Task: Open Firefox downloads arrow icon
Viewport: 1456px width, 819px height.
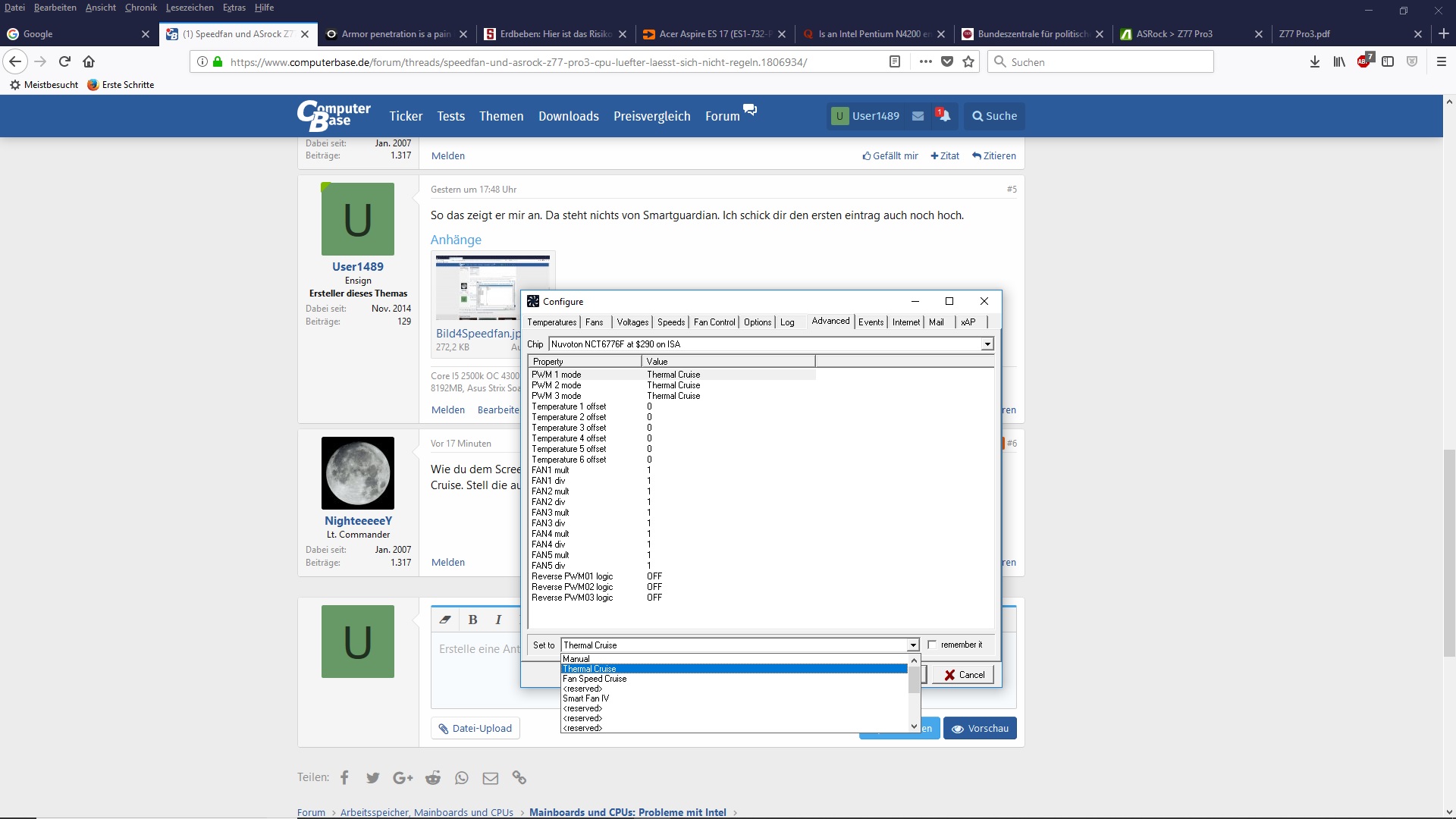Action: [1314, 61]
